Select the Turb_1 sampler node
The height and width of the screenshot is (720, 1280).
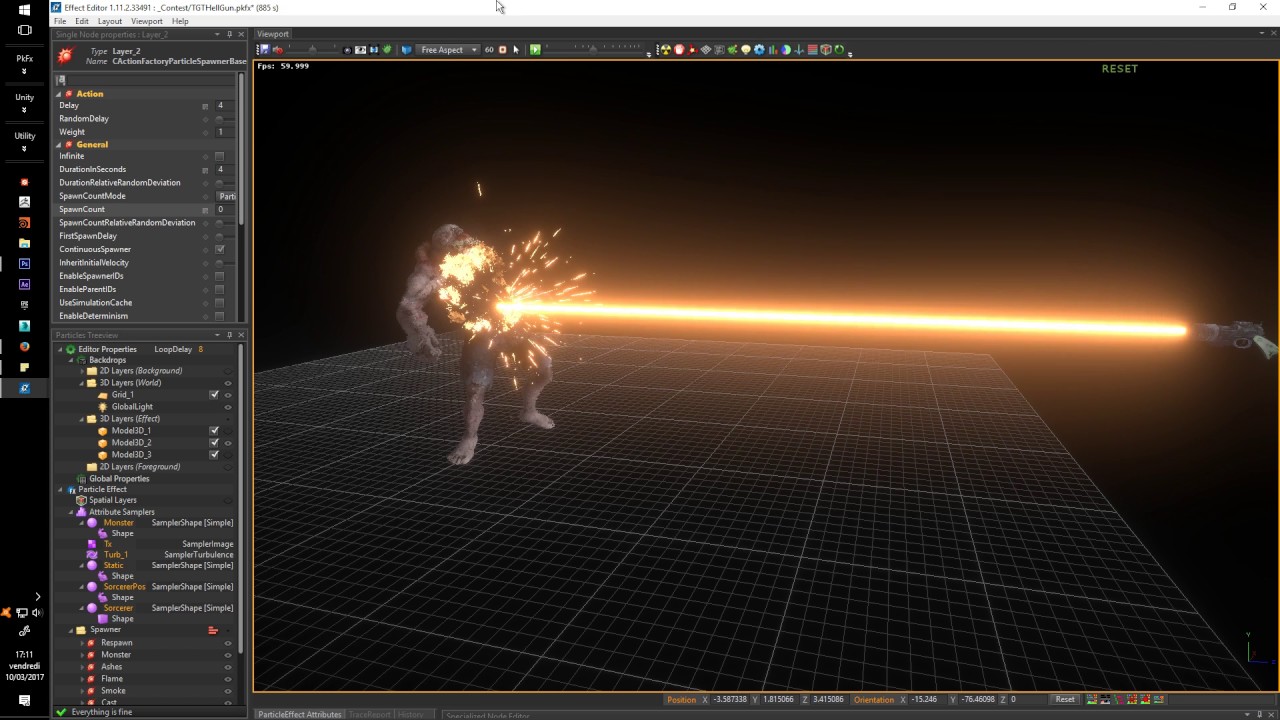[116, 555]
